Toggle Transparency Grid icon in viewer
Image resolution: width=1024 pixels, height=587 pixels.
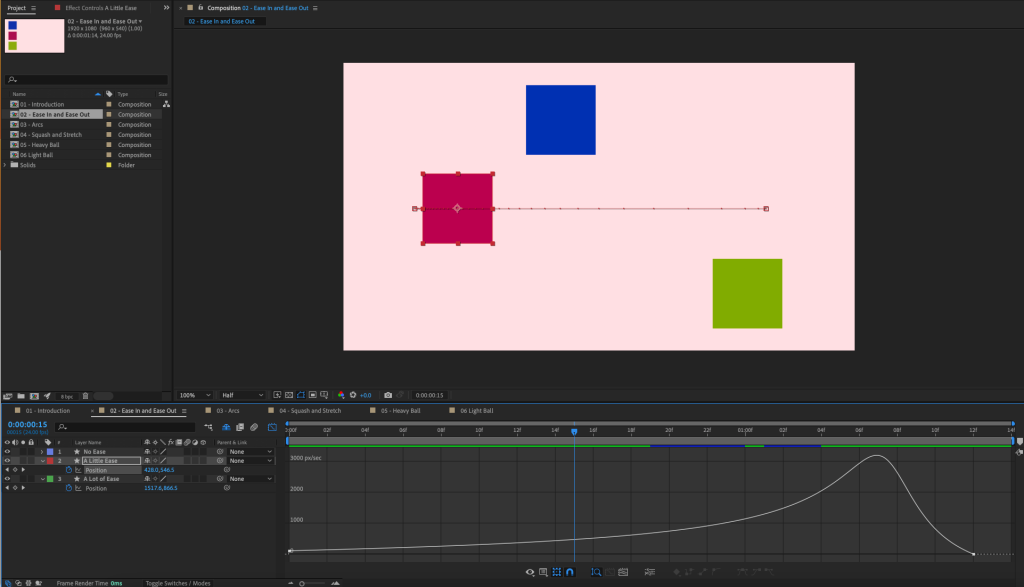point(289,395)
